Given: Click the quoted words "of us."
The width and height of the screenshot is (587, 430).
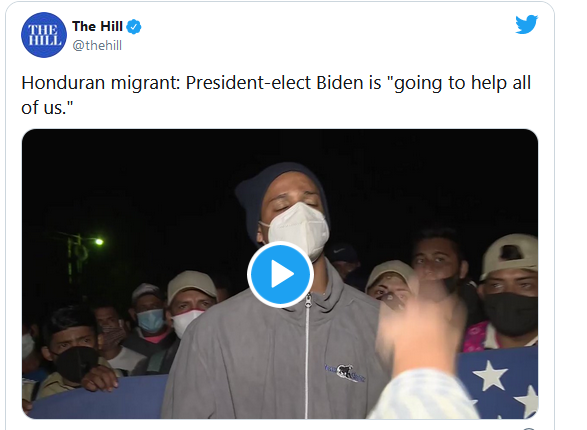Looking at the screenshot, I should 47,107.
